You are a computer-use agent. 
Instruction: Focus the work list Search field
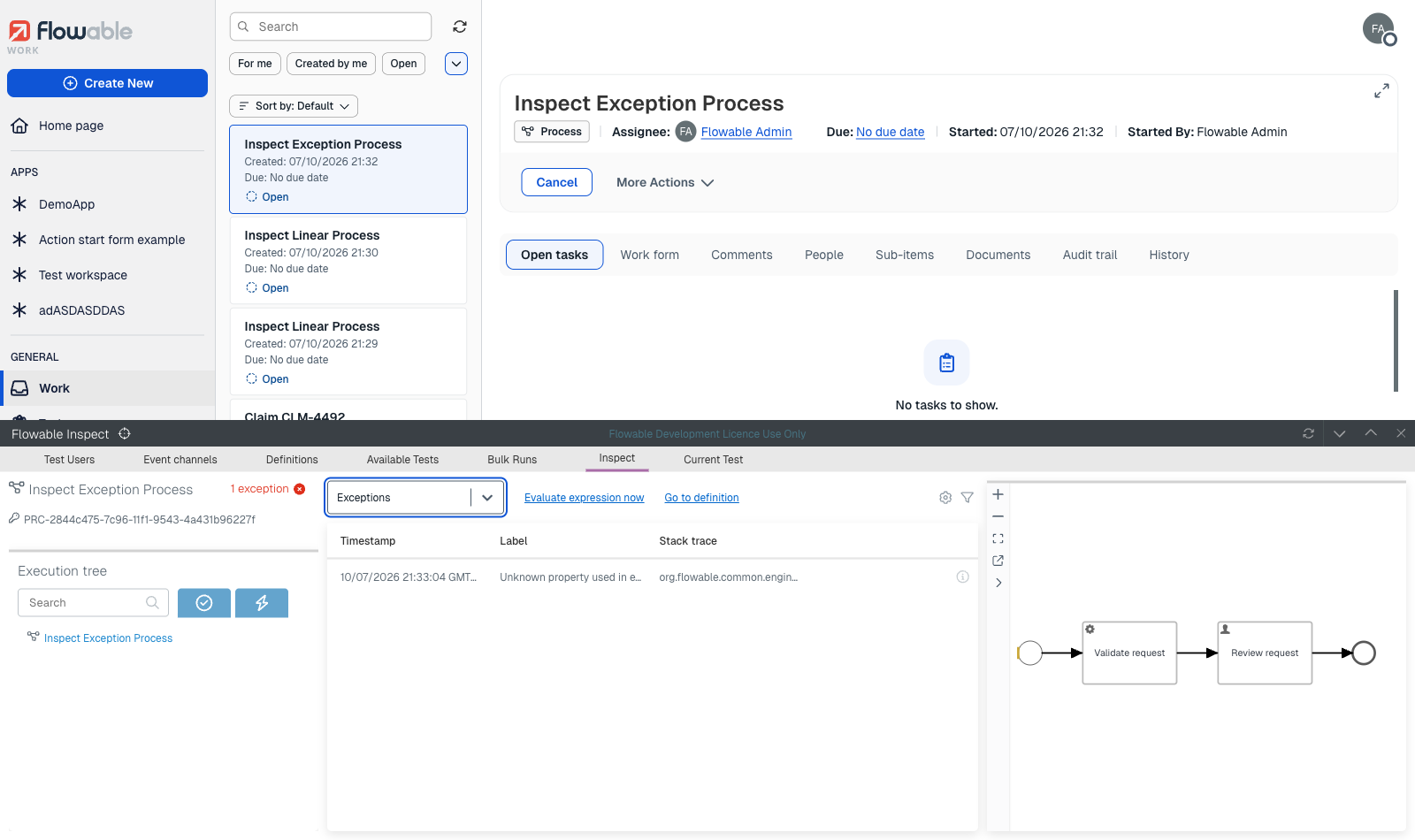coord(331,27)
